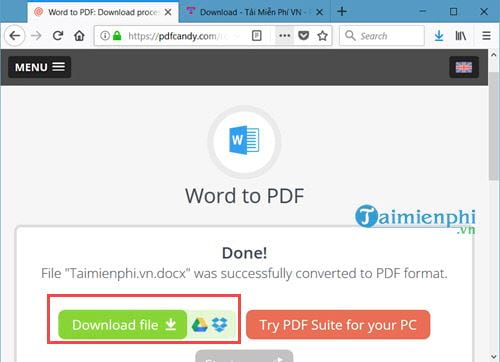Open the pdfcandy MENU button
The image size is (500, 362).
(40, 67)
